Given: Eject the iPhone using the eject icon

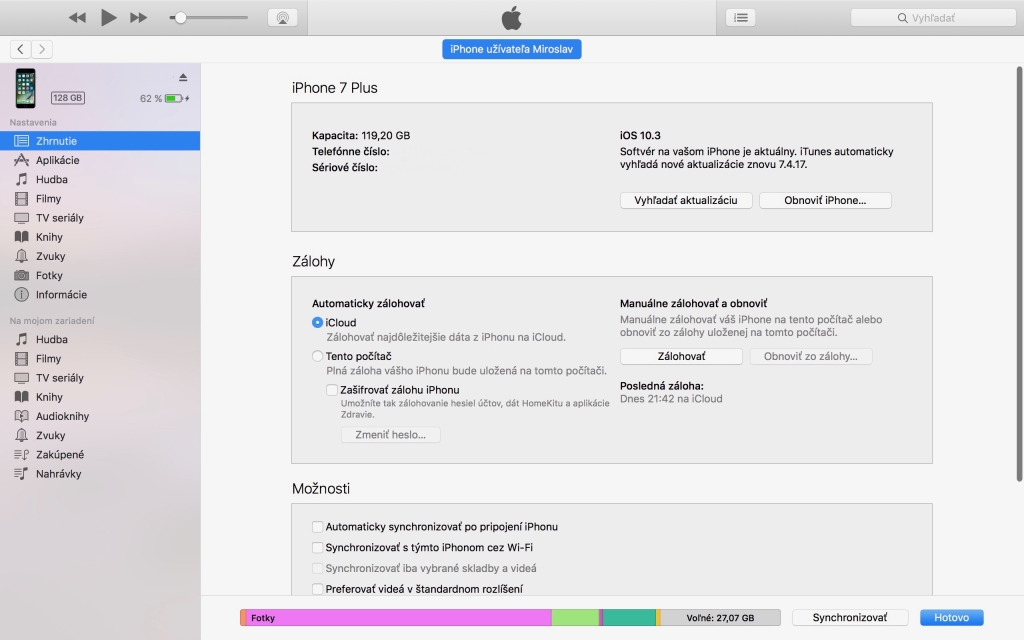Looking at the screenshot, I should point(183,77).
